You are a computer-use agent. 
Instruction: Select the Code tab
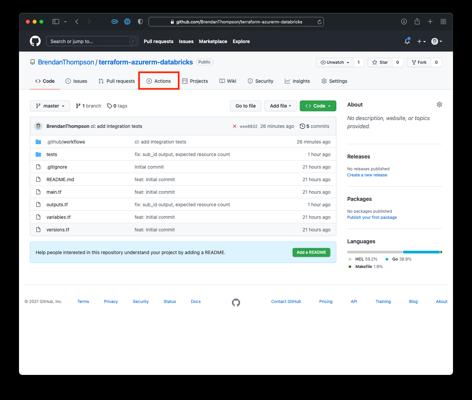[x=45, y=81]
